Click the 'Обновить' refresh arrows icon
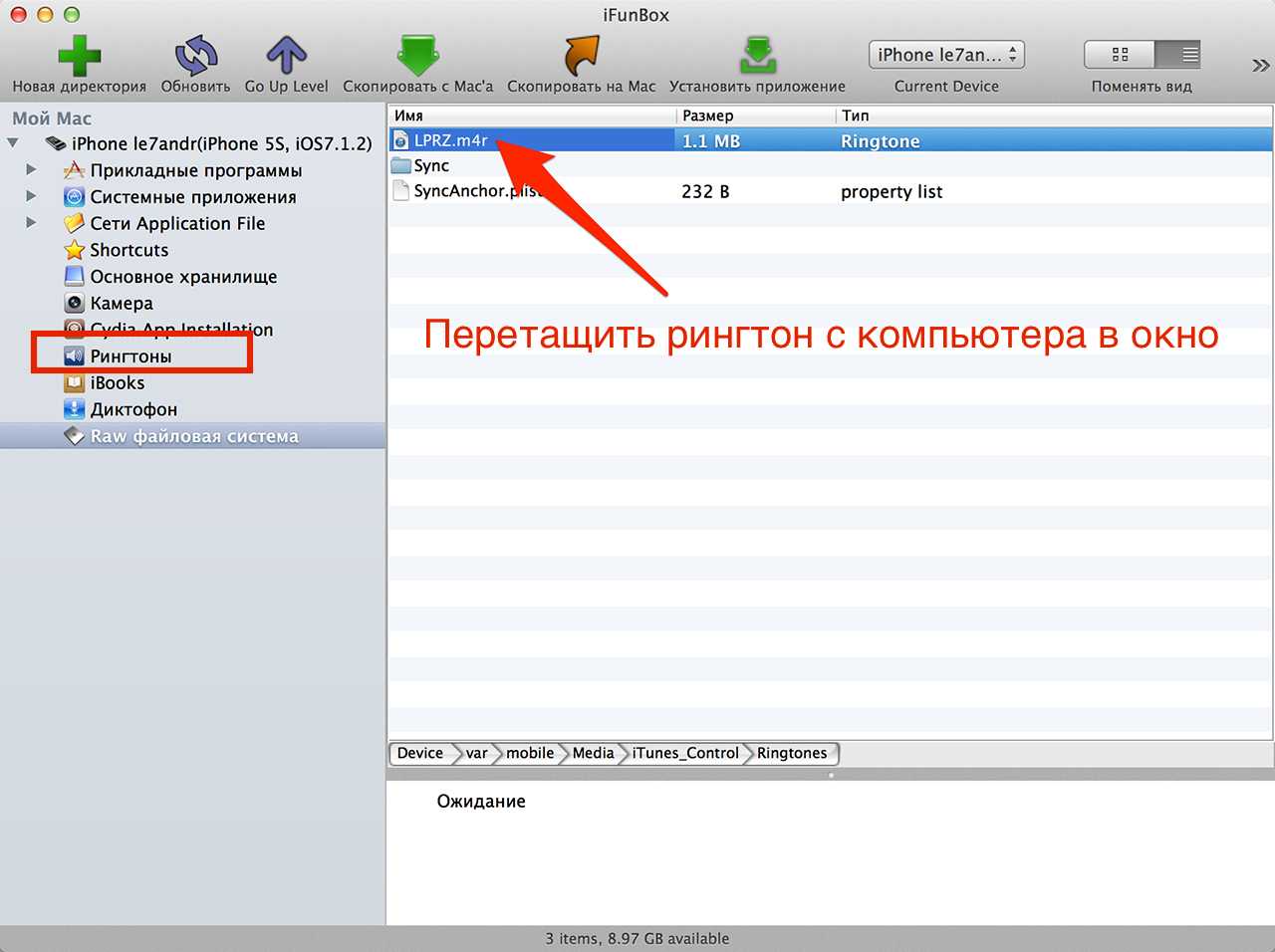1275x952 pixels. click(196, 56)
